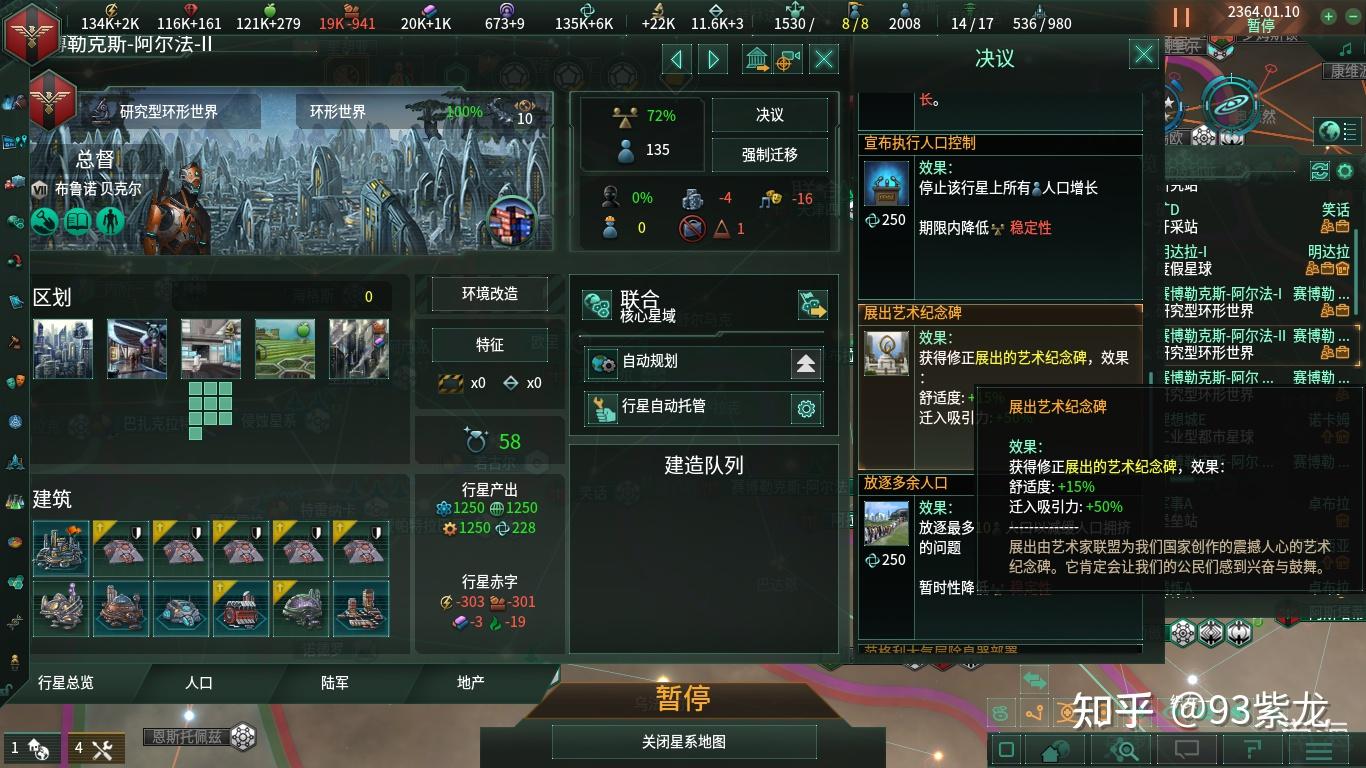Screen dimensions: 1366x768
Task: Click the 环境改造 terraforming button
Action: (x=490, y=294)
